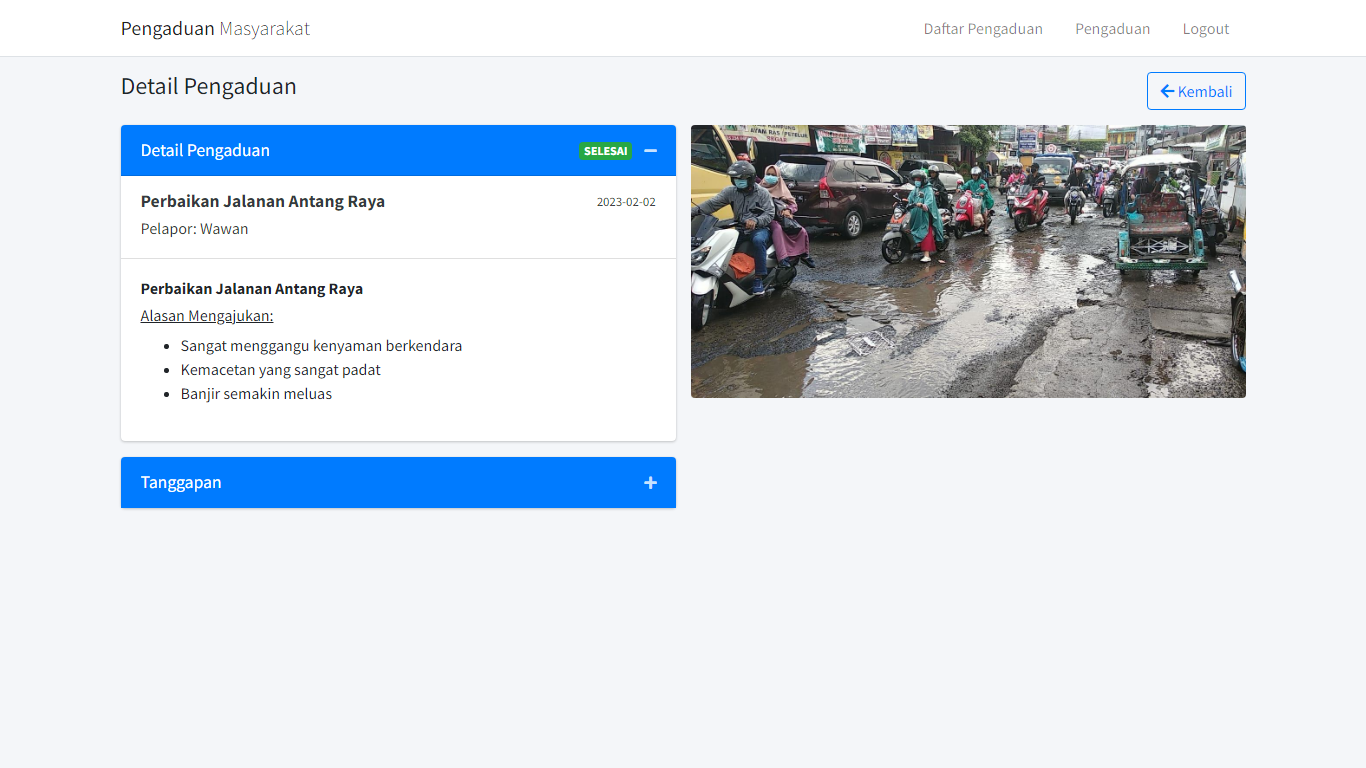The width and height of the screenshot is (1366, 768).
Task: Open the Daftar Pengaduan menu item
Action: point(983,29)
